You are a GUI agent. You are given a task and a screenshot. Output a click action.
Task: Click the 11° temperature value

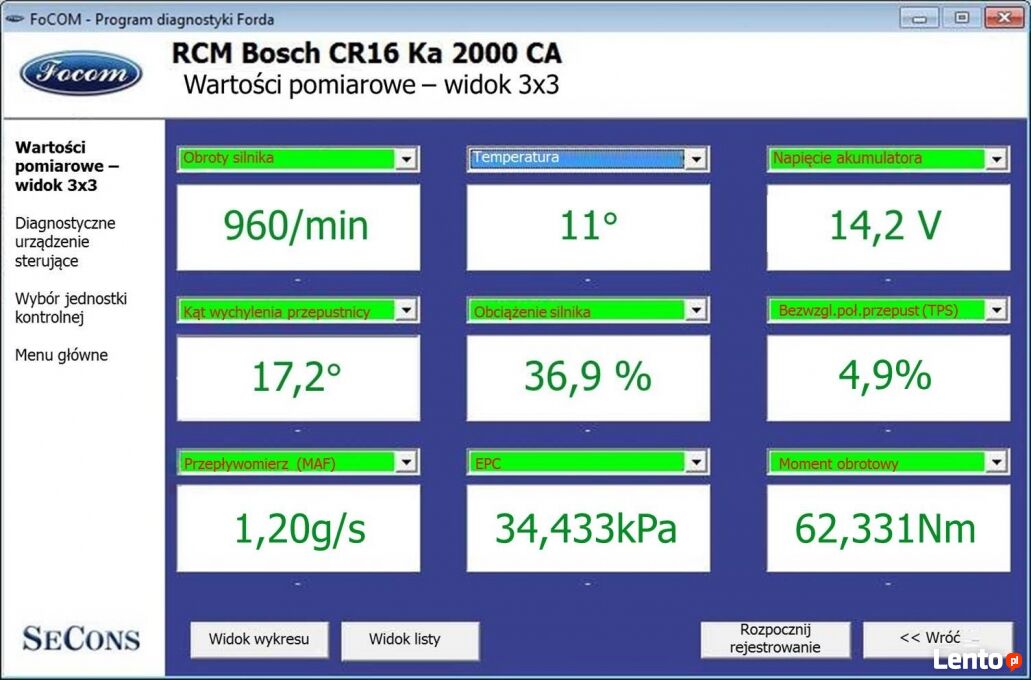point(588,227)
